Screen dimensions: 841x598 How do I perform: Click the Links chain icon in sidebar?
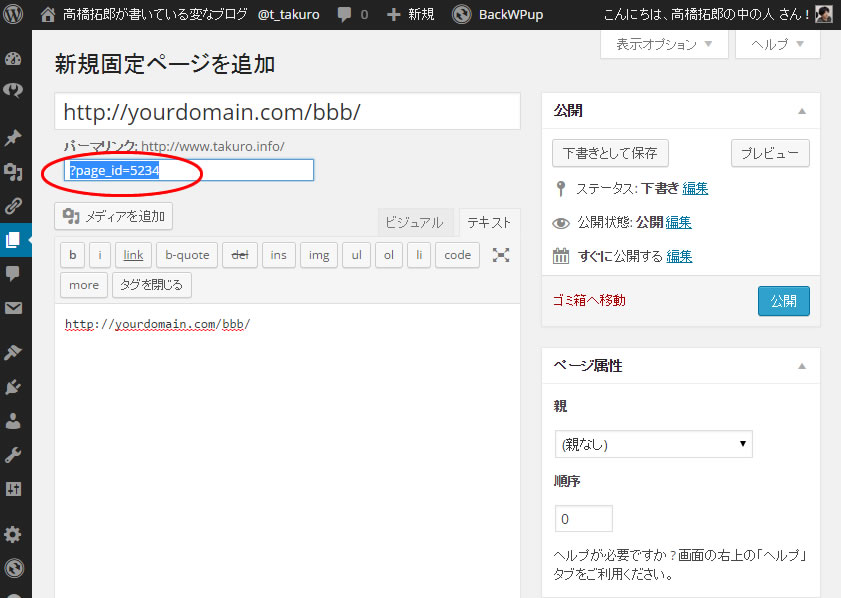pos(14,207)
